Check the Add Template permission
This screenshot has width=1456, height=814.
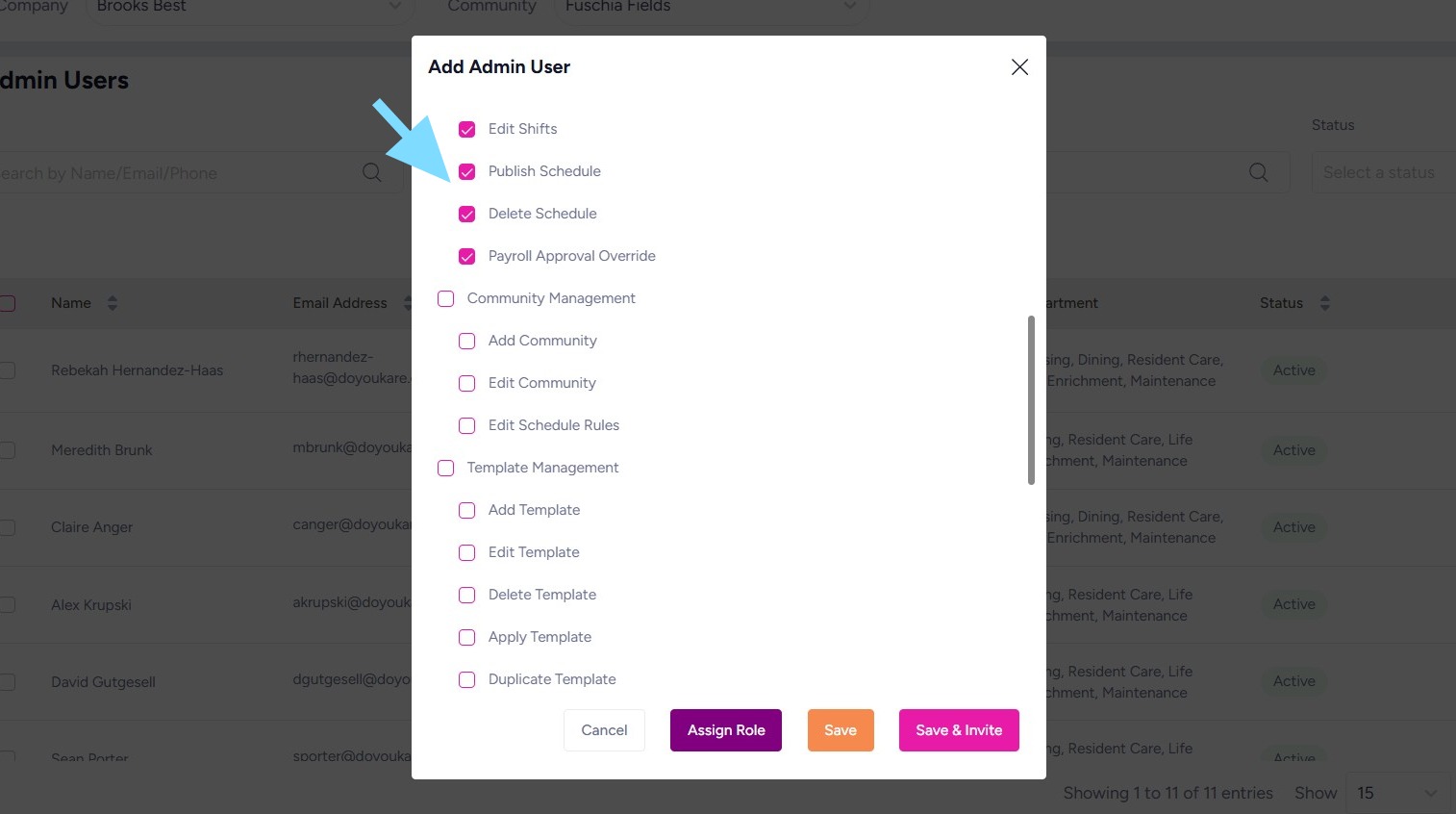pyautogui.click(x=467, y=510)
